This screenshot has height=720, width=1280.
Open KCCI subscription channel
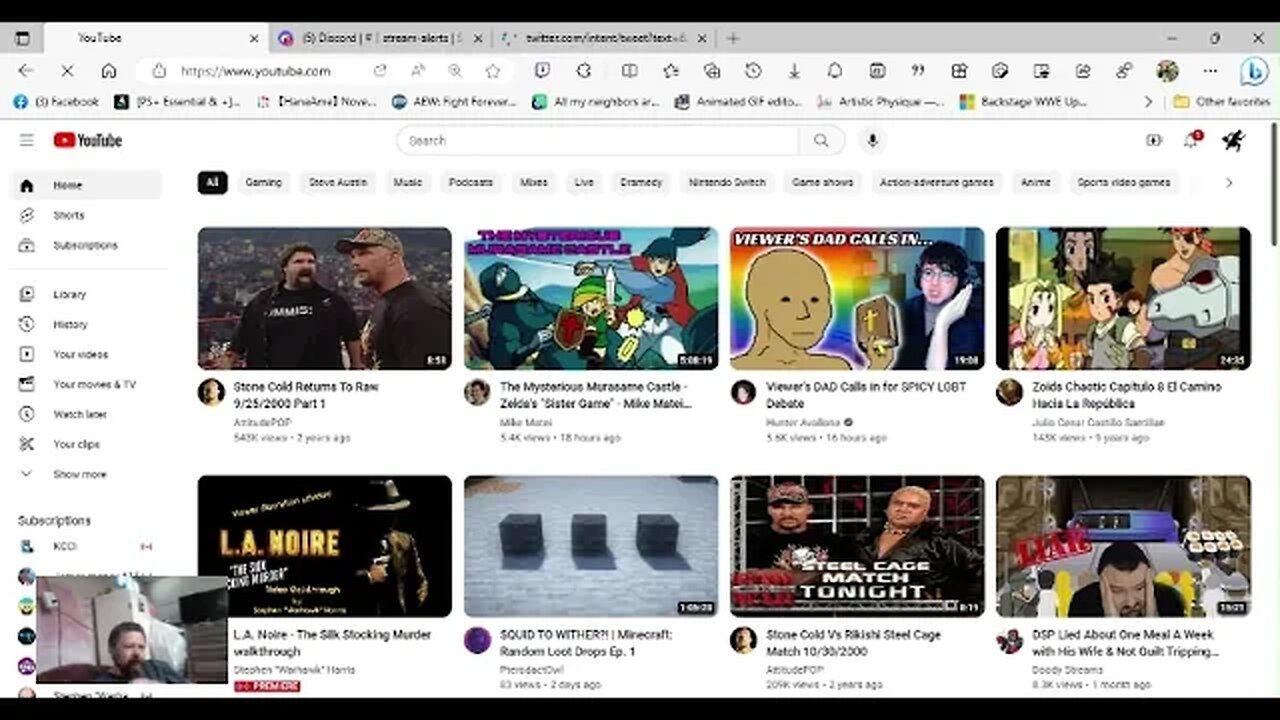point(85,546)
